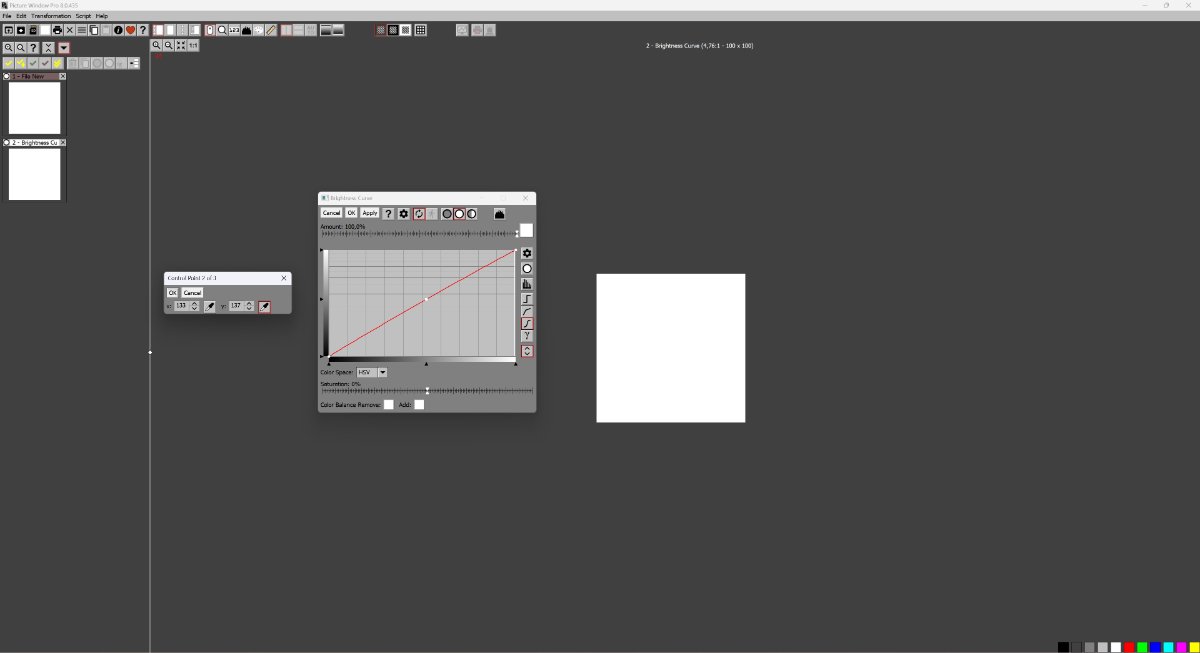
Task: Click the readout 123 tool icon
Action: (234, 30)
